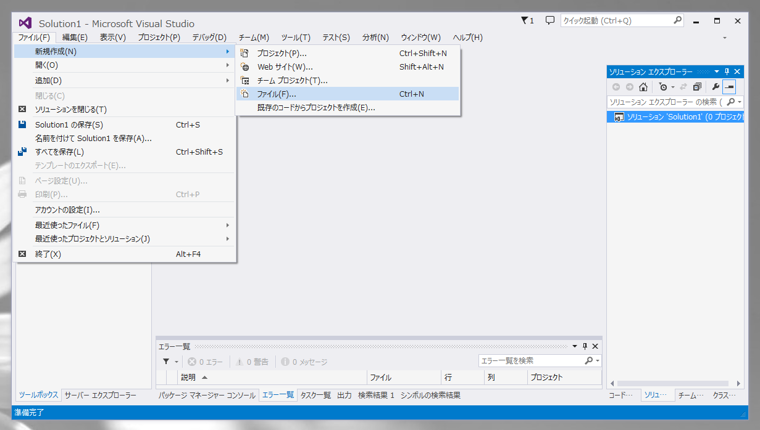The width and height of the screenshot is (760, 430).
Task: Choose create project from existing code item
Action: tap(348, 108)
